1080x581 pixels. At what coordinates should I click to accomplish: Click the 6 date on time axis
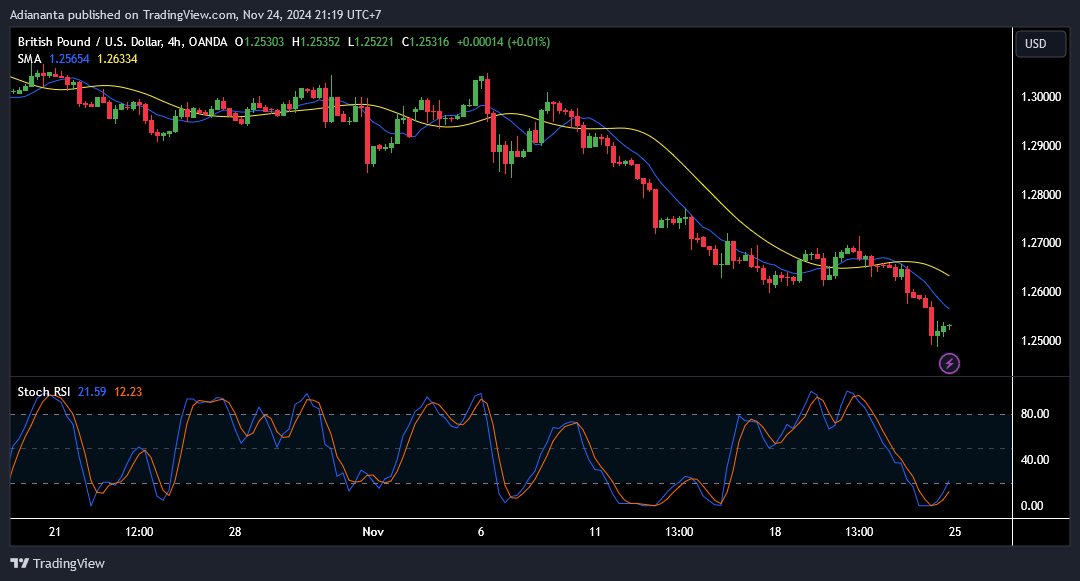point(481,531)
